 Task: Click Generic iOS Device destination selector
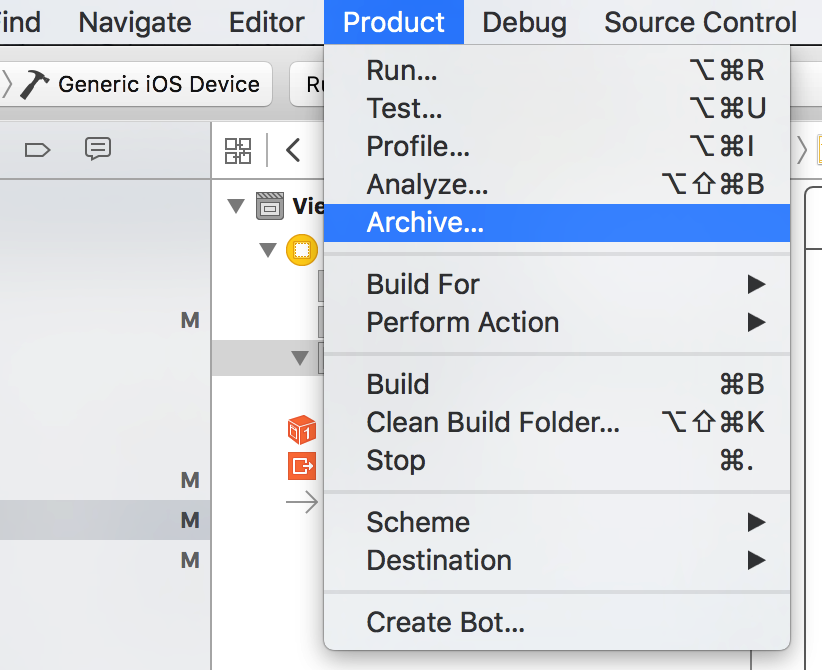click(158, 84)
